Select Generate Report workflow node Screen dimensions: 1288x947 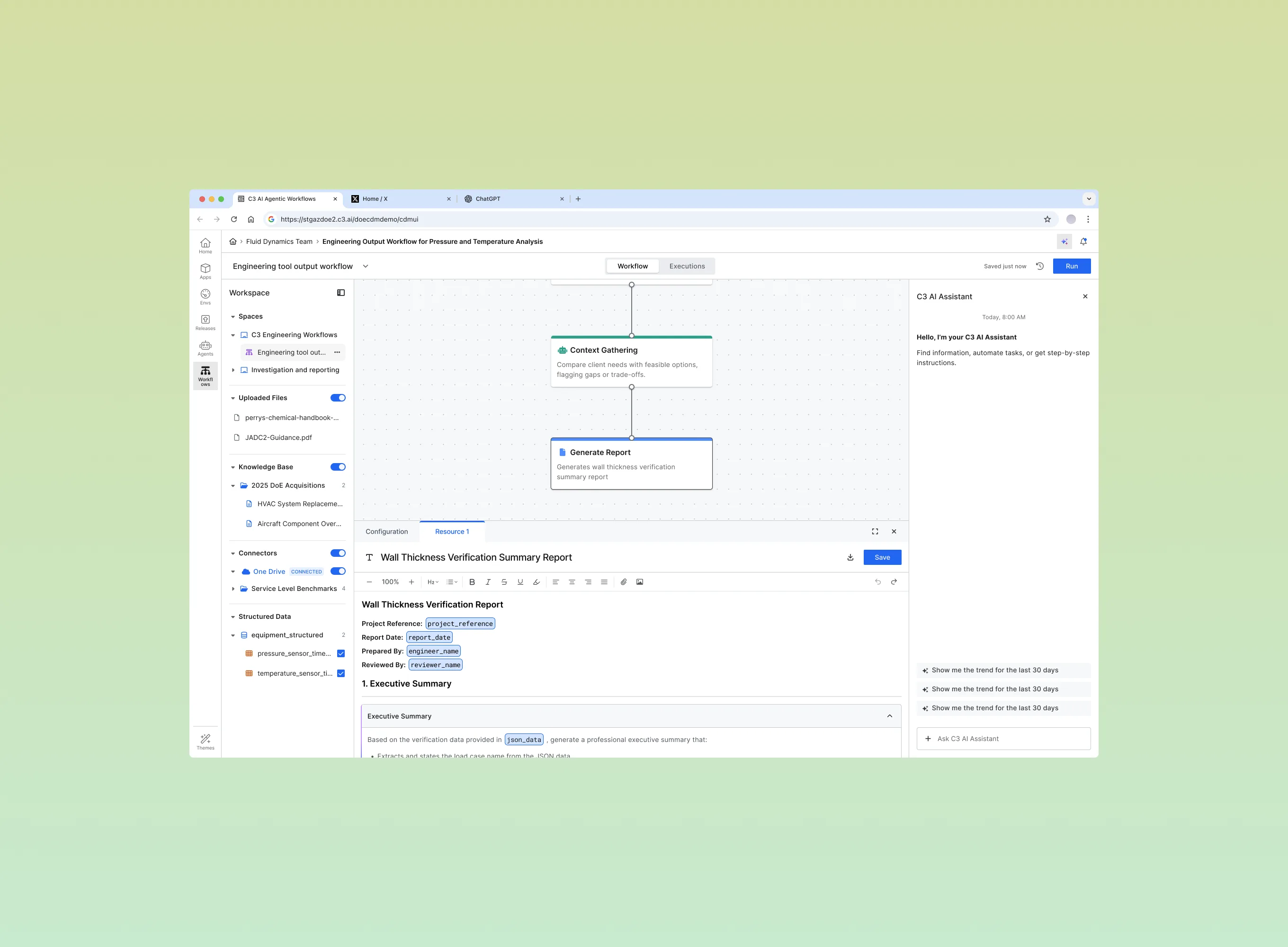(x=631, y=464)
